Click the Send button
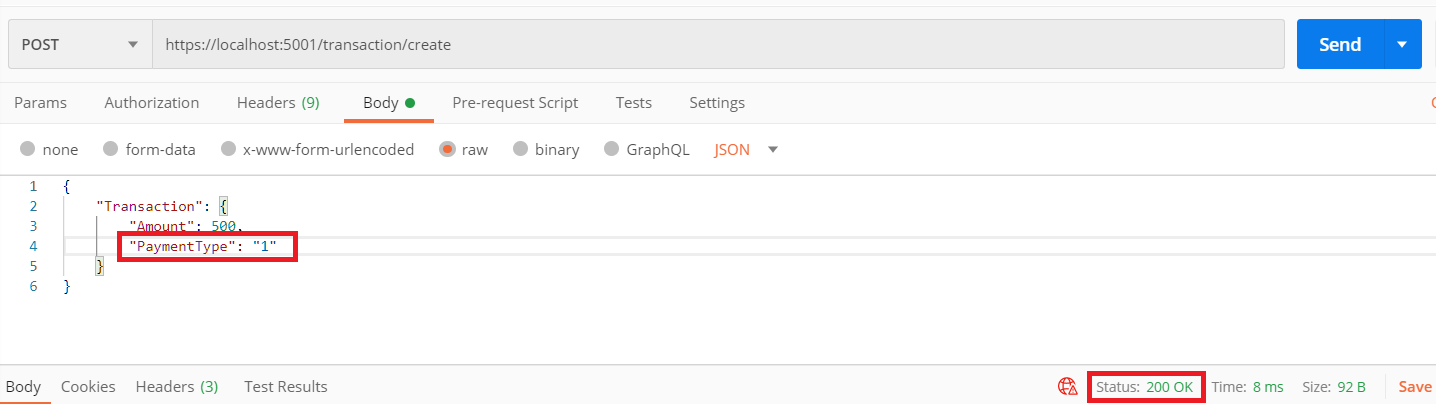 [1340, 45]
